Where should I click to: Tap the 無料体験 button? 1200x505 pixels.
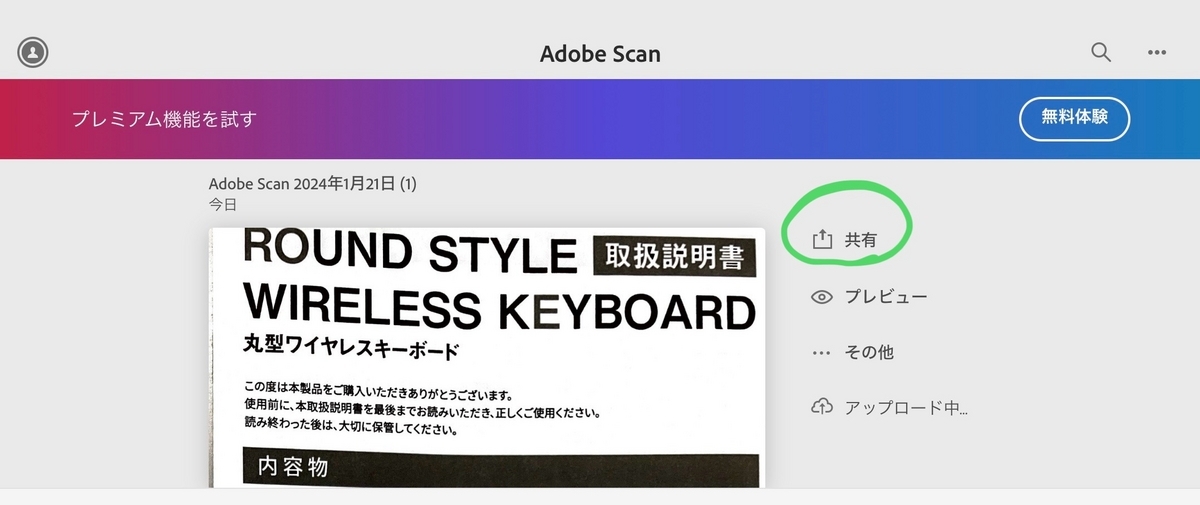click(1074, 118)
